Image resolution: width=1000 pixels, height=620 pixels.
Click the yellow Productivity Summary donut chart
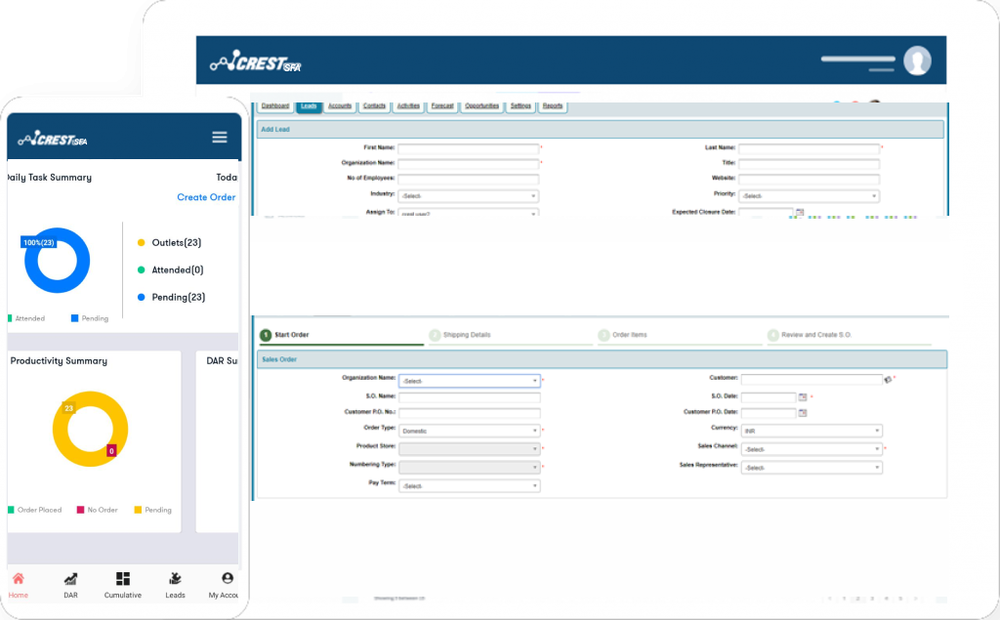click(x=90, y=429)
